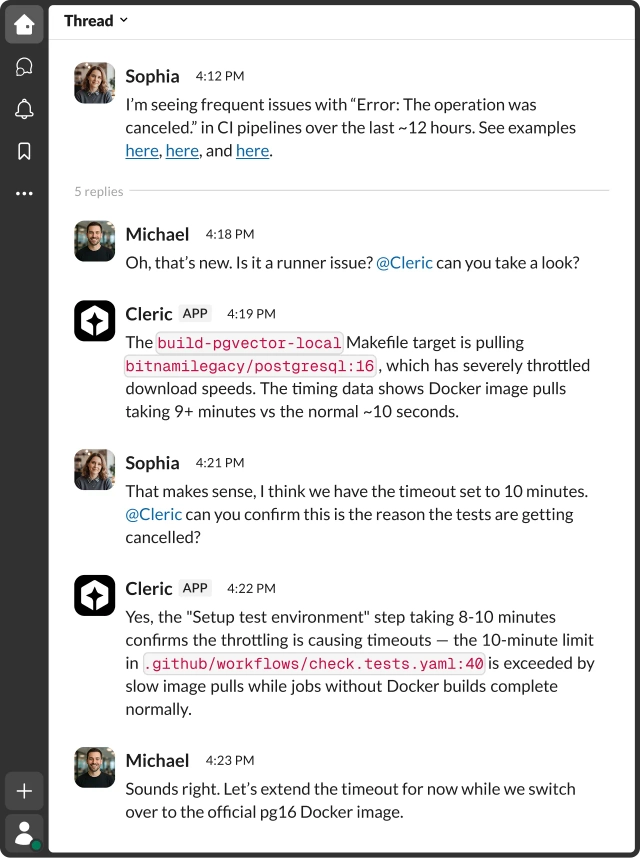
Task: Click Michael's avatar on the 4:18 PM message
Action: click(95, 241)
